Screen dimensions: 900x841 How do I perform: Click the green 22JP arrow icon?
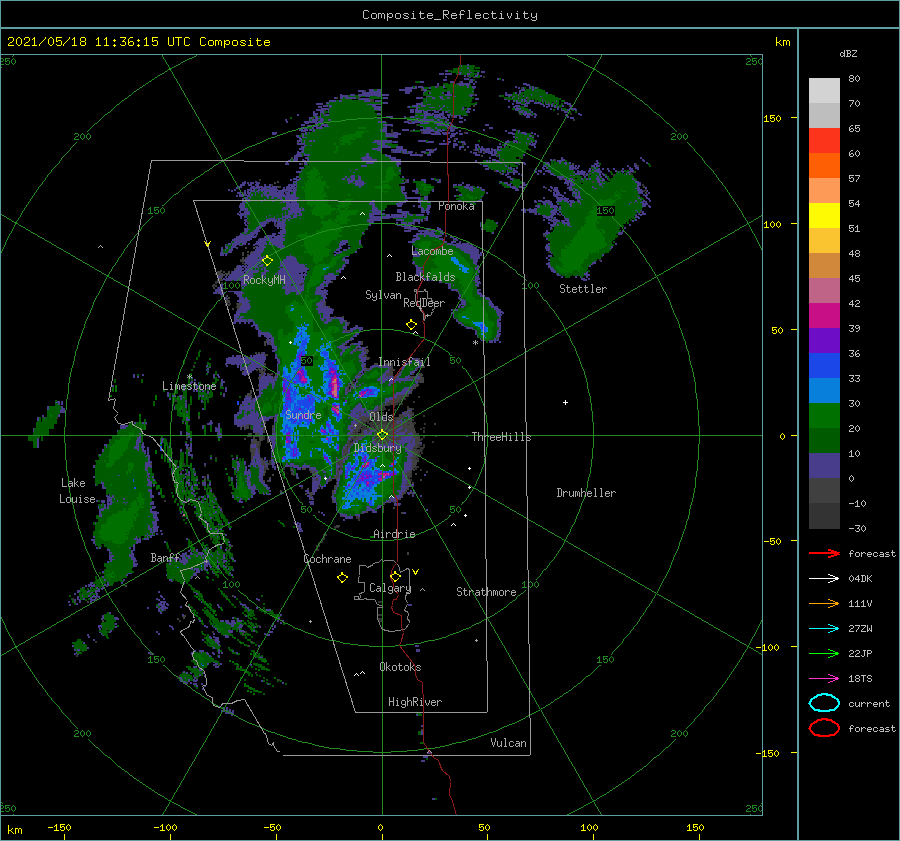point(824,653)
